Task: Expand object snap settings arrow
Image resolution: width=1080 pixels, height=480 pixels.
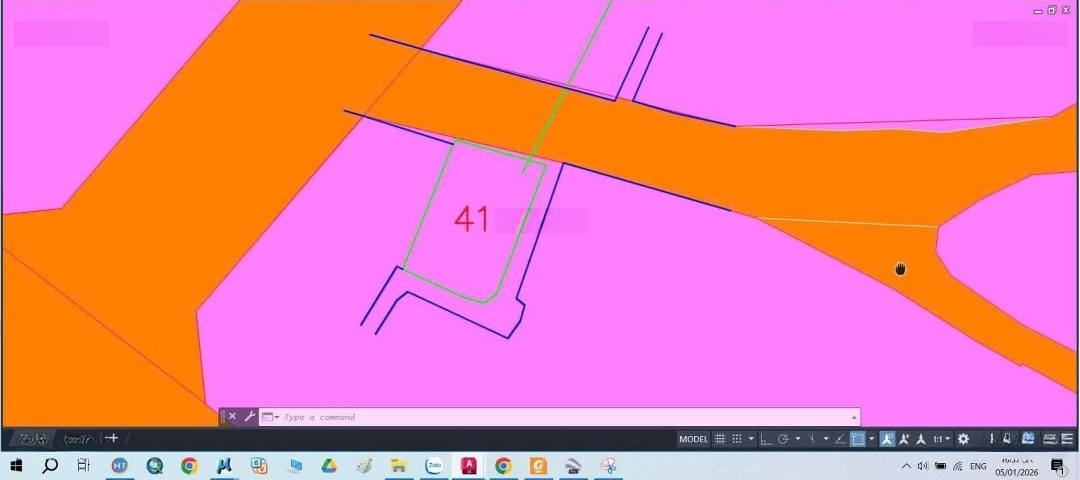Action: (871, 439)
